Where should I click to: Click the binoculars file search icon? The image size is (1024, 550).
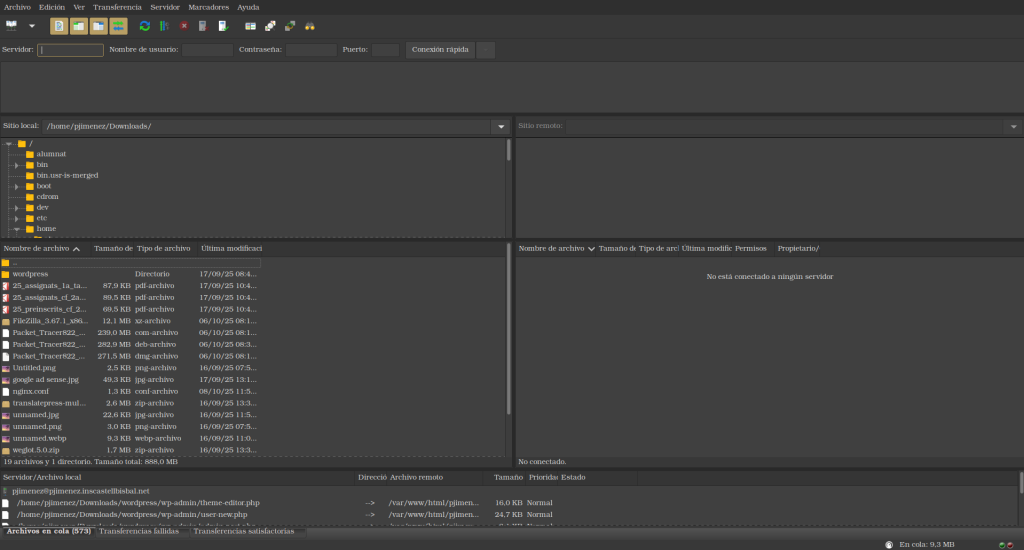[x=310, y=26]
